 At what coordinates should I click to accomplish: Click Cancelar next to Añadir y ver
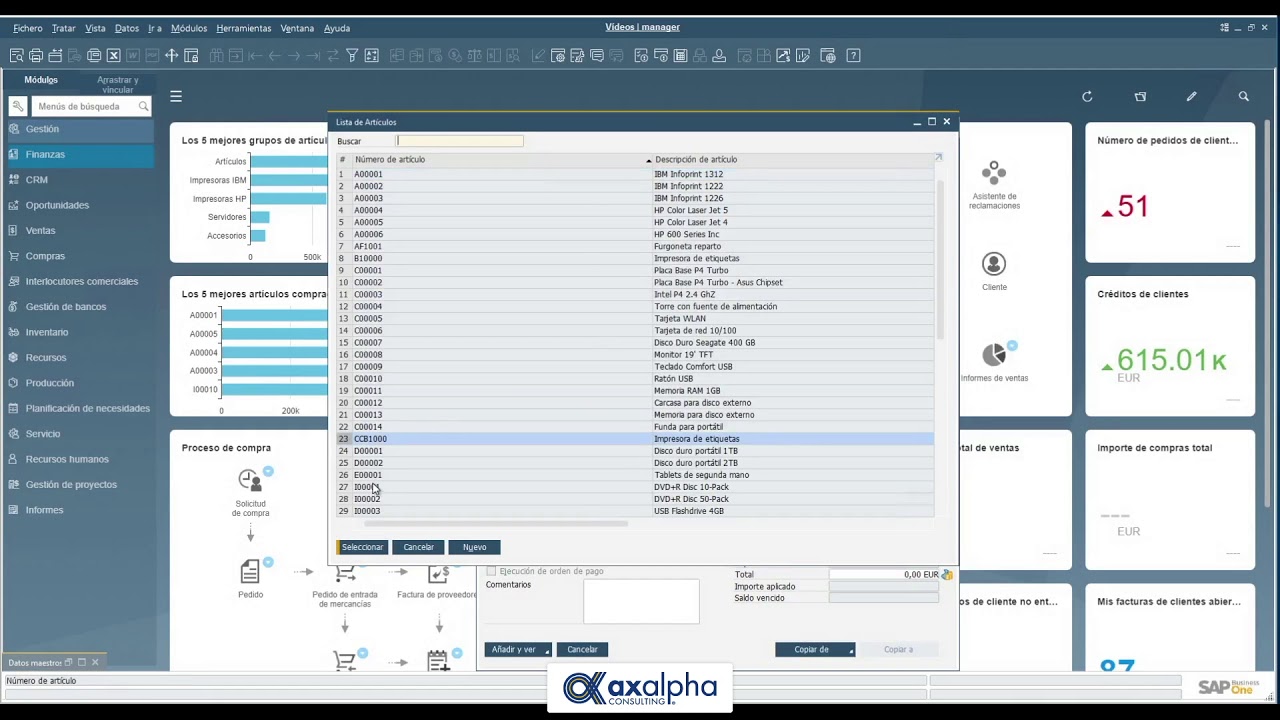pos(582,650)
